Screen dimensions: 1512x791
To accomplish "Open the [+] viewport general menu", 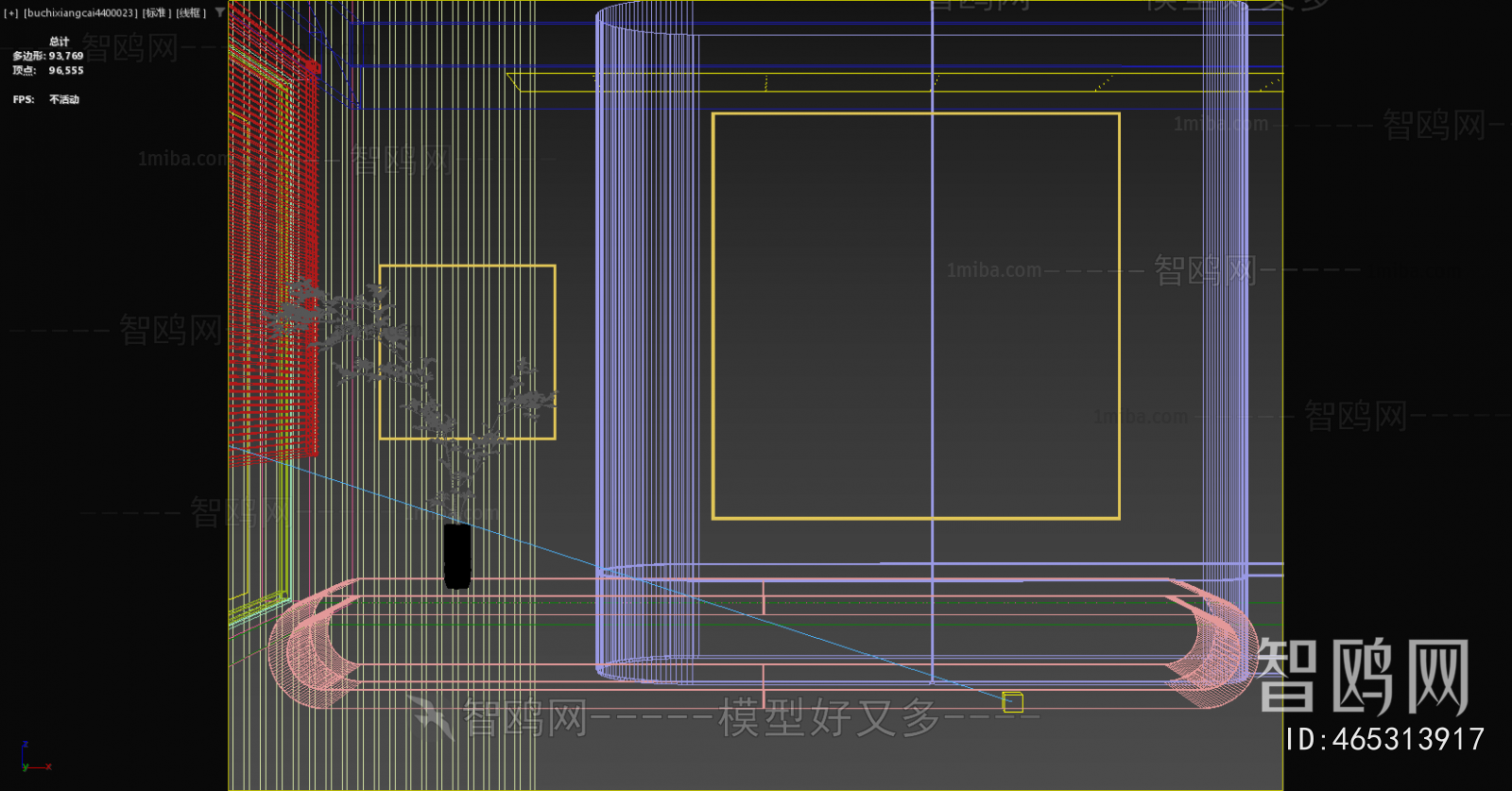I will point(10,13).
